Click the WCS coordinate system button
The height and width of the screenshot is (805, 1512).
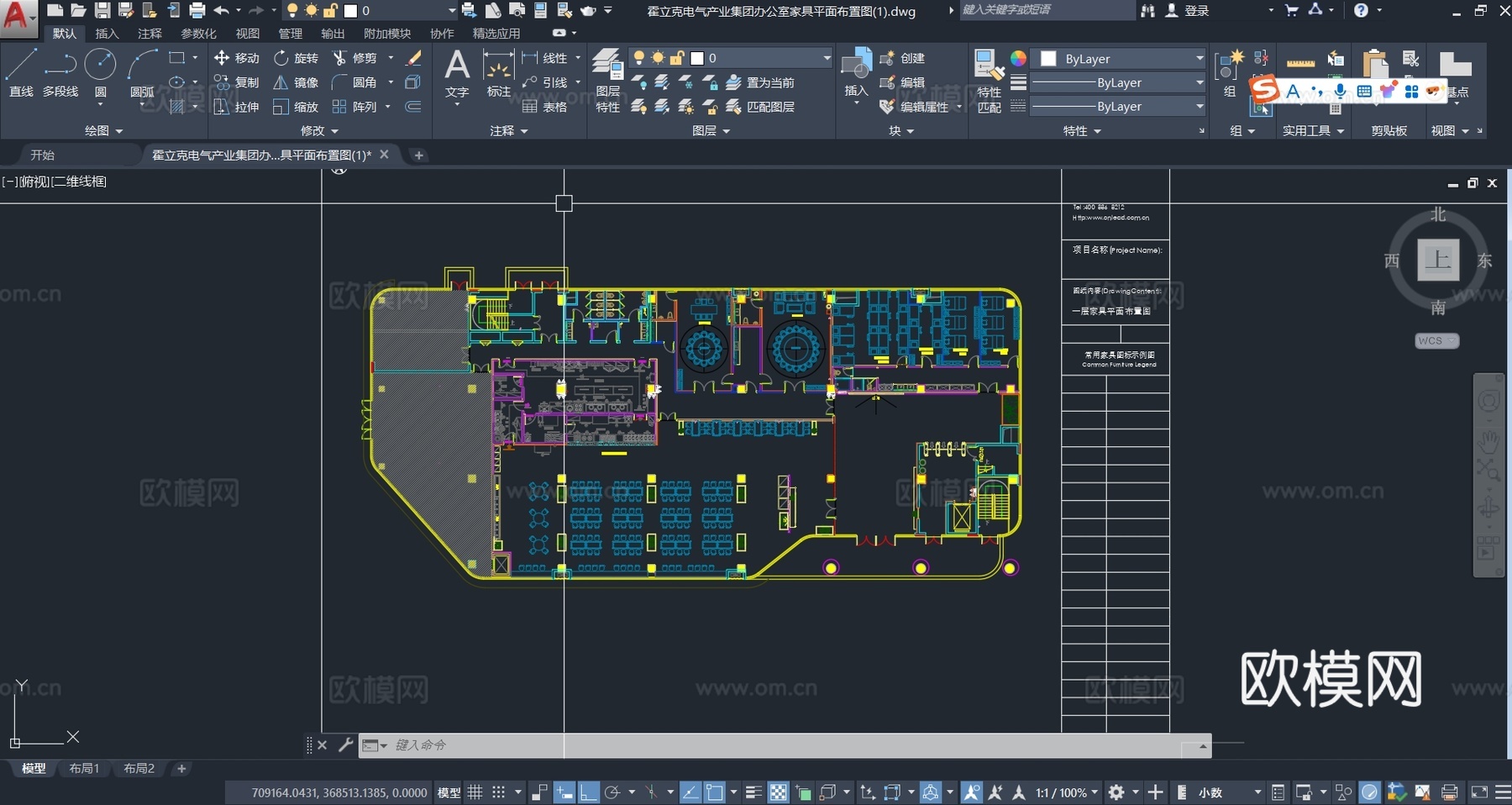pyautogui.click(x=1436, y=341)
